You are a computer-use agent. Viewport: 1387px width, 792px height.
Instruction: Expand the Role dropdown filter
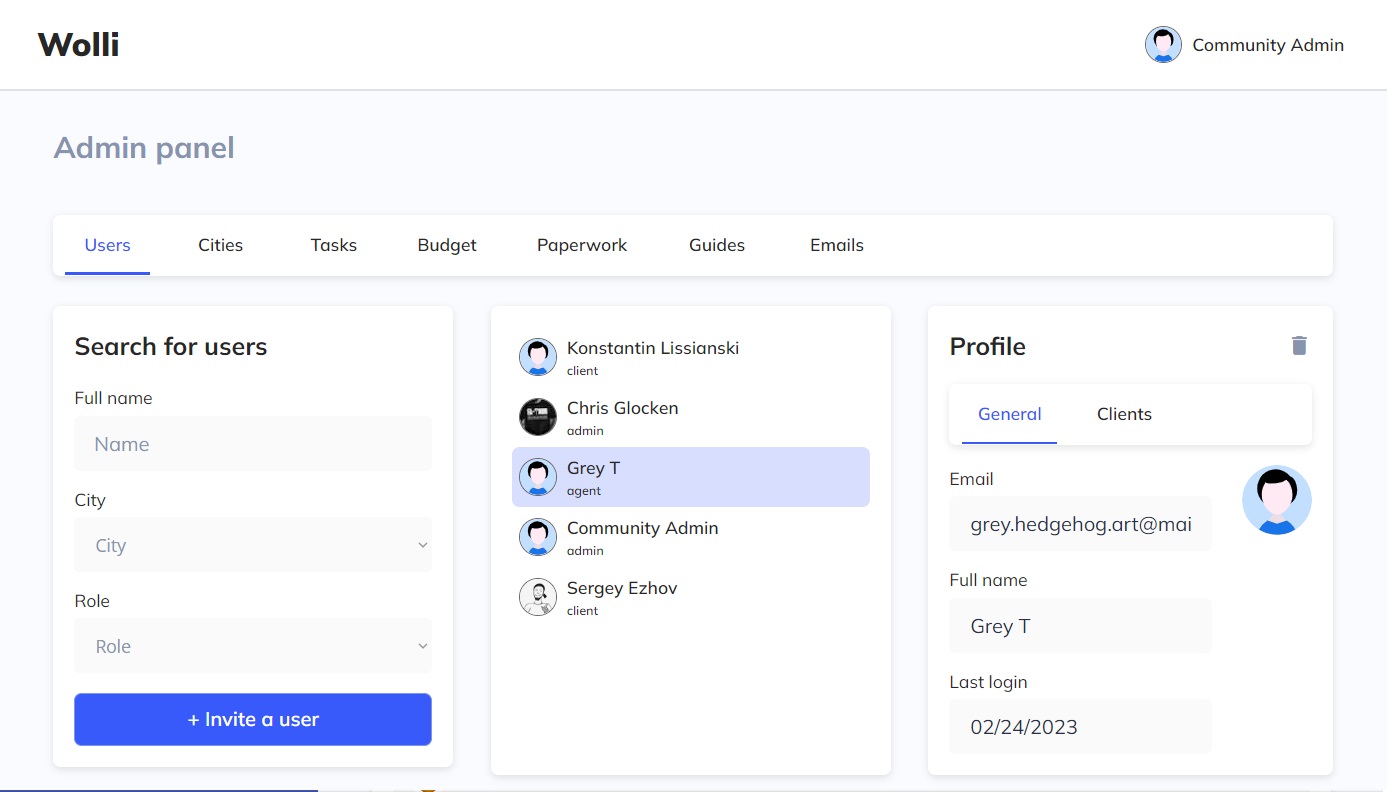(253, 646)
